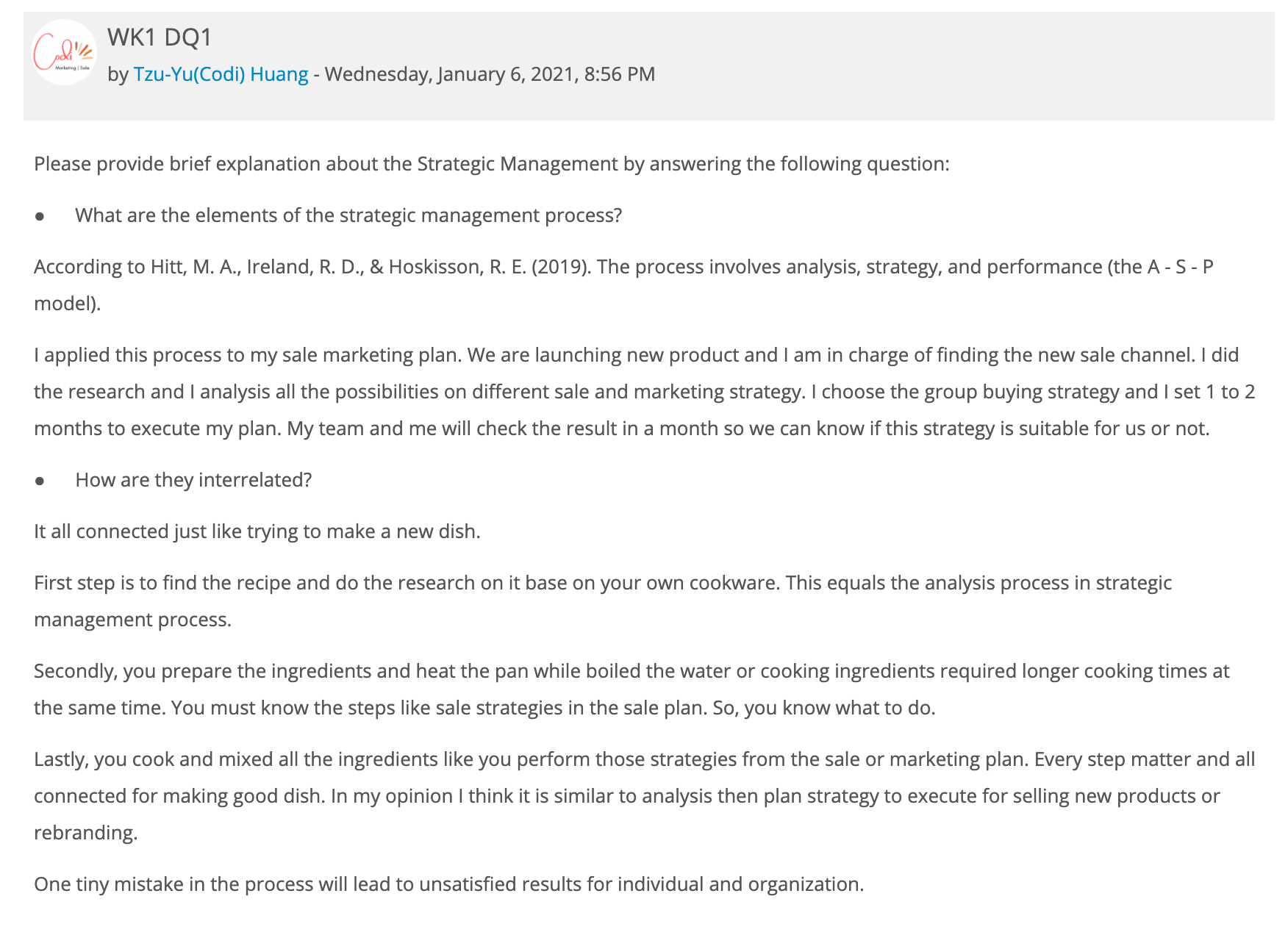The width and height of the screenshot is (1288, 935).
Task: Click the bullet before strategic management elements question
Action: [x=40, y=216]
